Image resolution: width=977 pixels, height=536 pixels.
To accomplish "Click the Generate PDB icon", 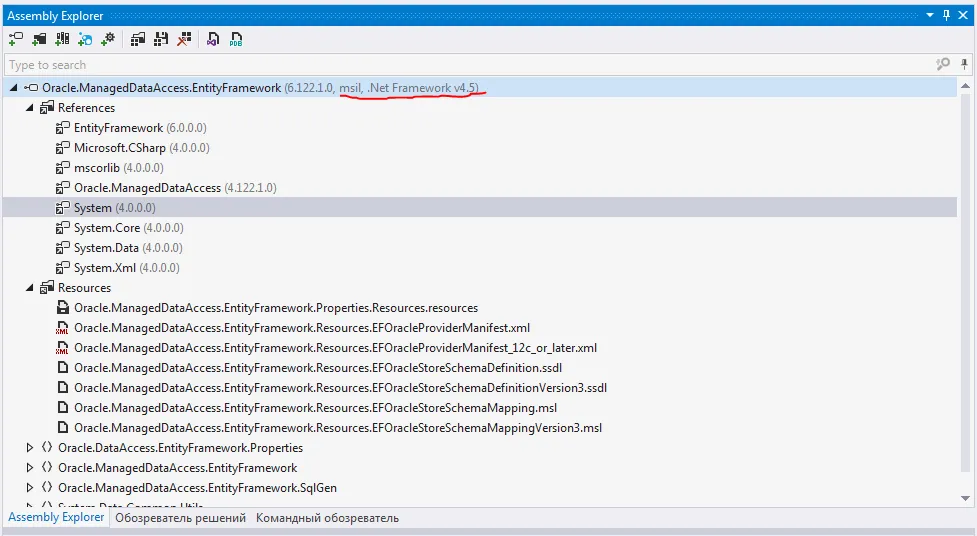I will (x=236, y=39).
